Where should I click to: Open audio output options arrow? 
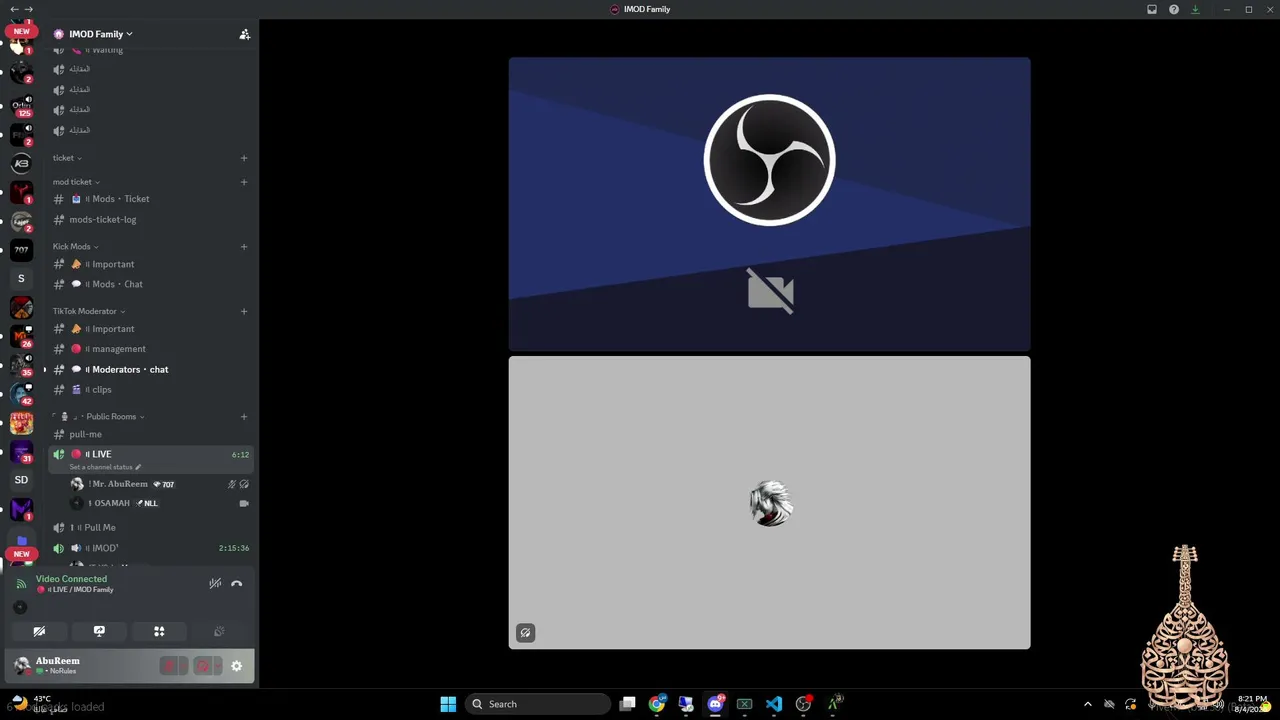[x=217, y=666]
